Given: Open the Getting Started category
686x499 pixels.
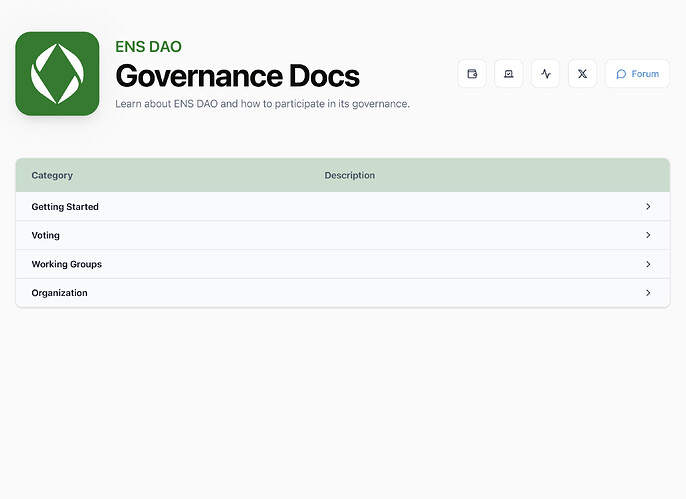Looking at the screenshot, I should pyautogui.click(x=65, y=207).
